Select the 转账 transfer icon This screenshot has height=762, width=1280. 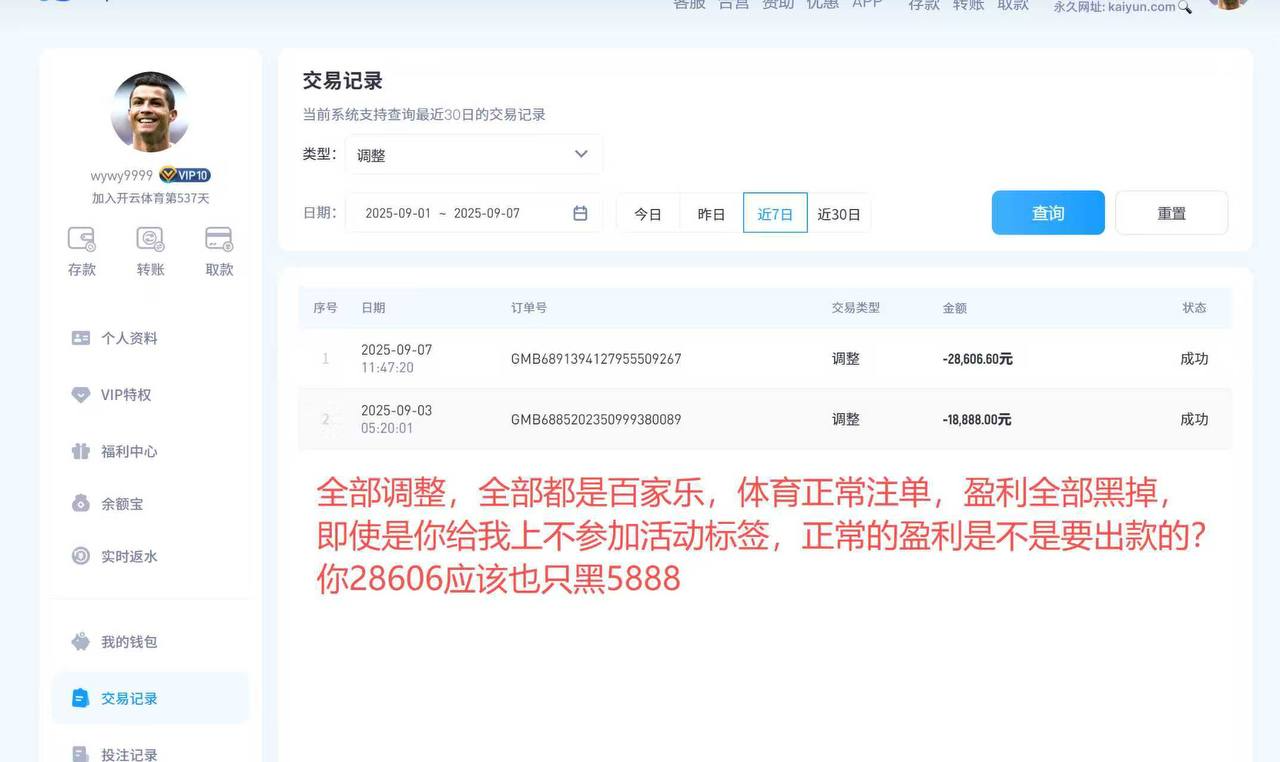(149, 251)
